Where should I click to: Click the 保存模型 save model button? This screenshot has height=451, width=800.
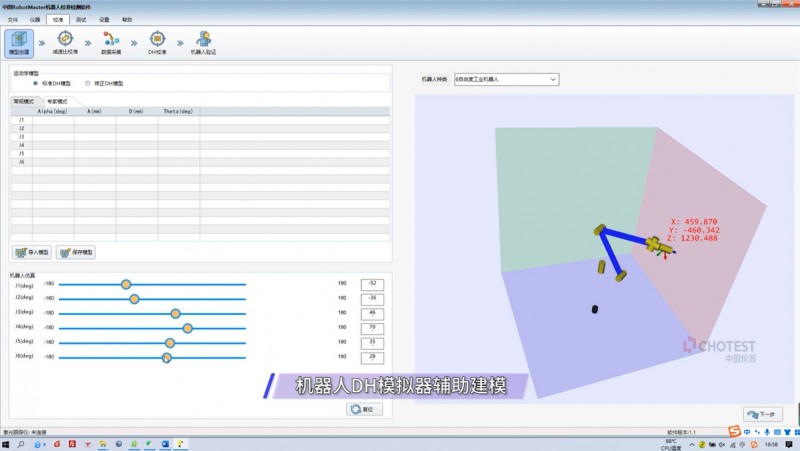[x=76, y=252]
